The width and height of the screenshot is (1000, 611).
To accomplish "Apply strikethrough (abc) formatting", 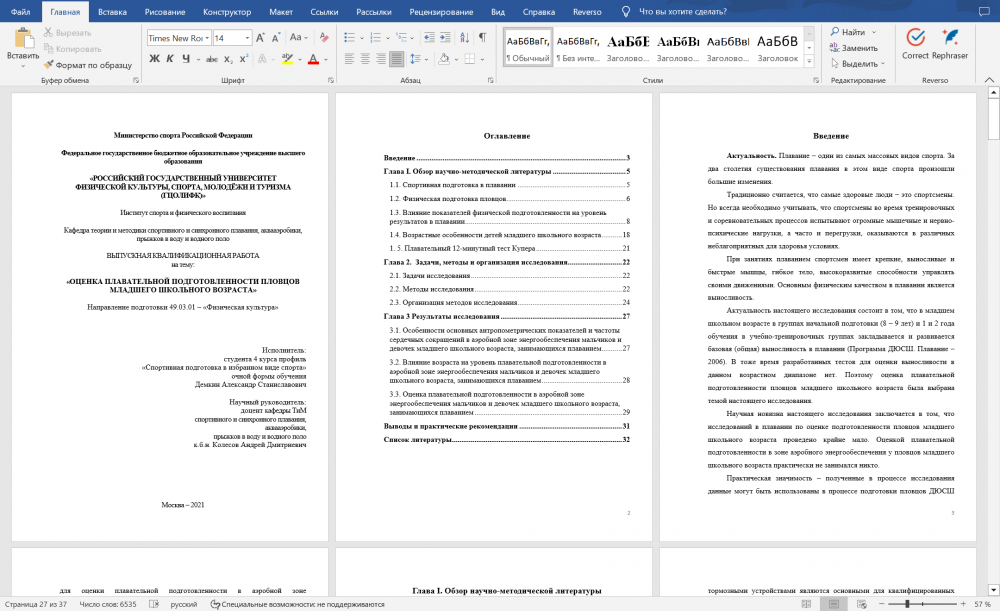I will pos(212,59).
